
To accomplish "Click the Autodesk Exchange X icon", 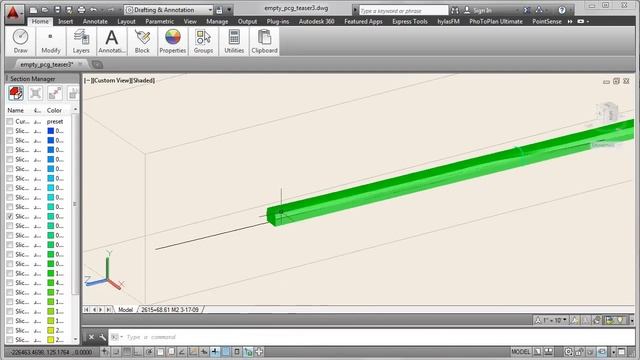I will point(527,10).
